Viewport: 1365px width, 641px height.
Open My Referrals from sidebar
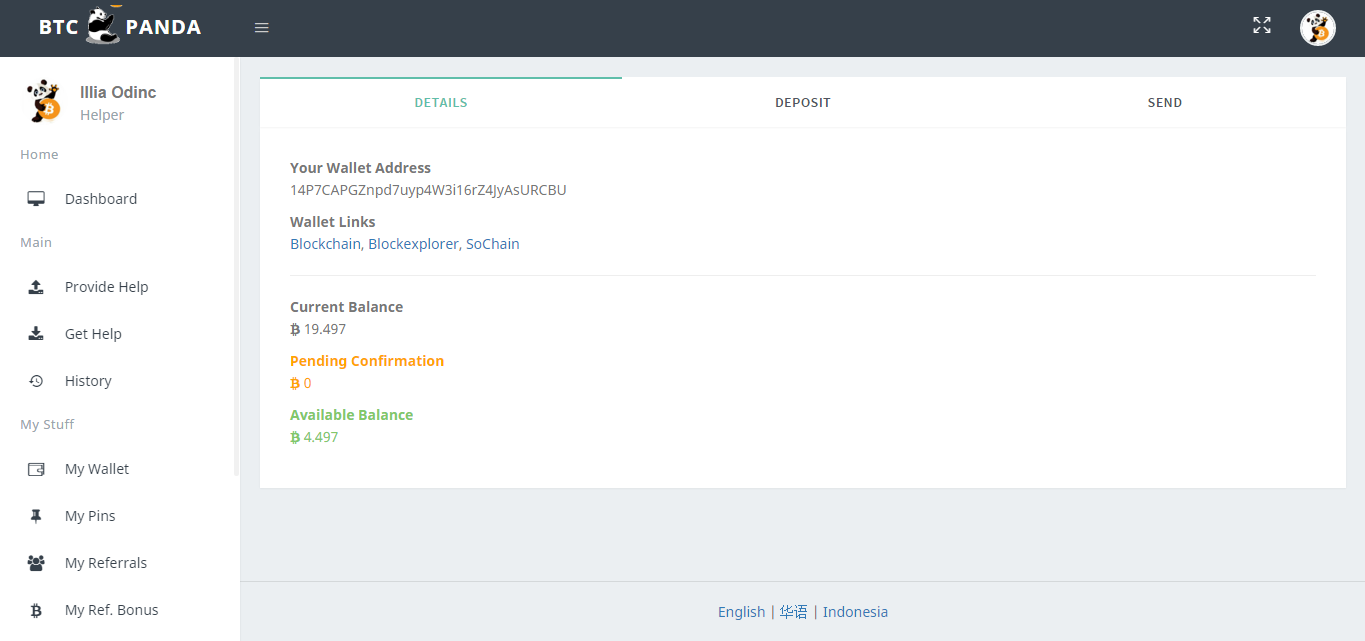105,563
